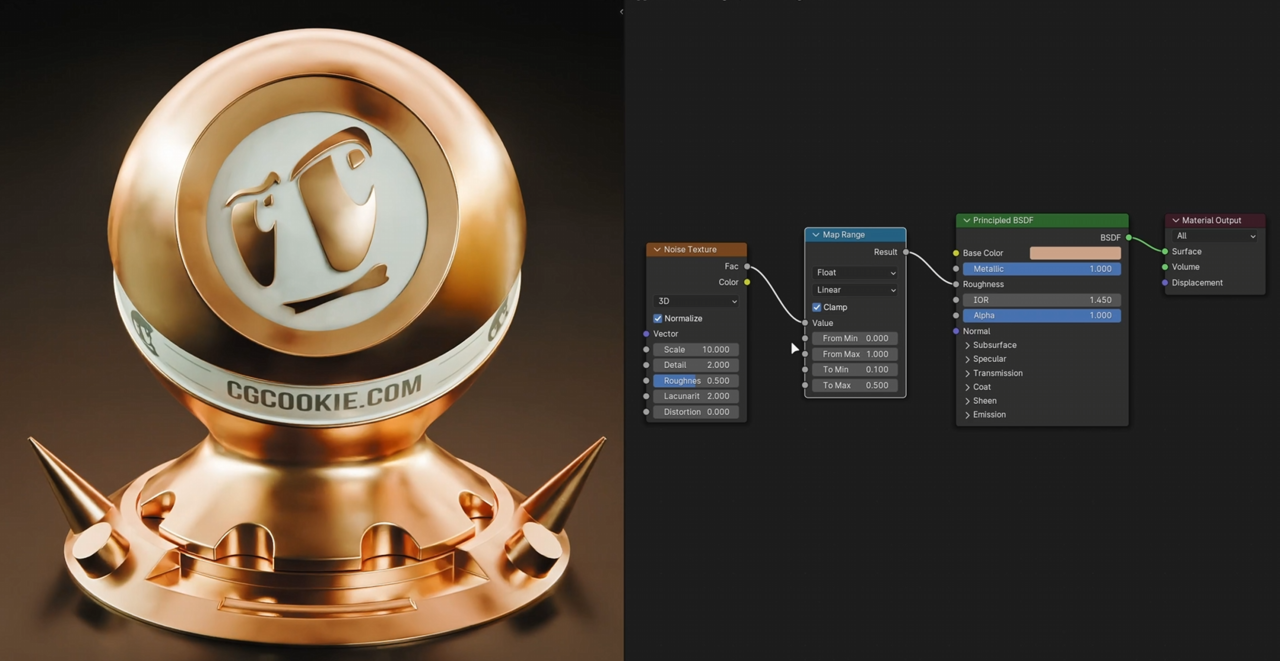Collapse the Principled BSDF node
1280x661 pixels.
966,220
